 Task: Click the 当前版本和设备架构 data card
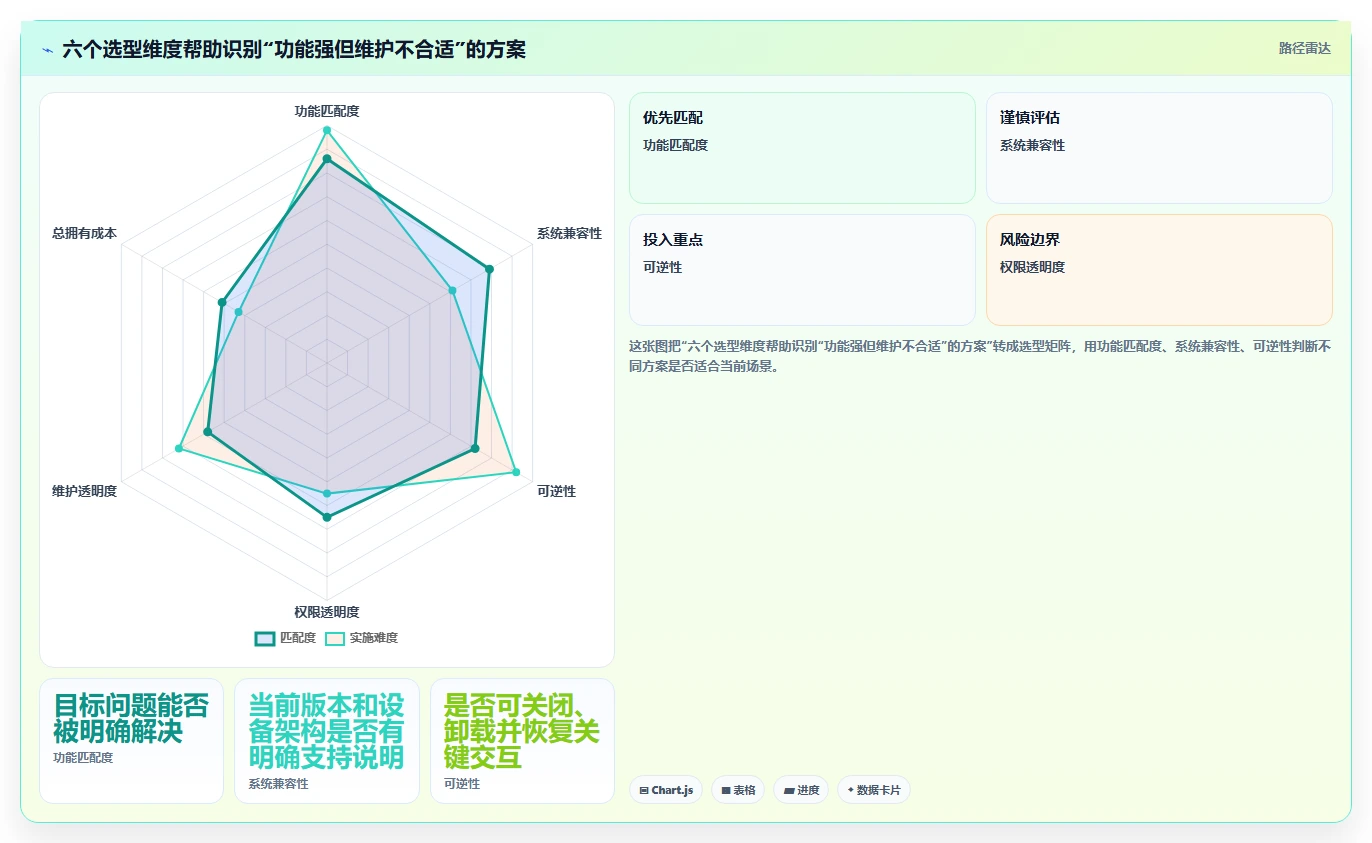pos(327,741)
